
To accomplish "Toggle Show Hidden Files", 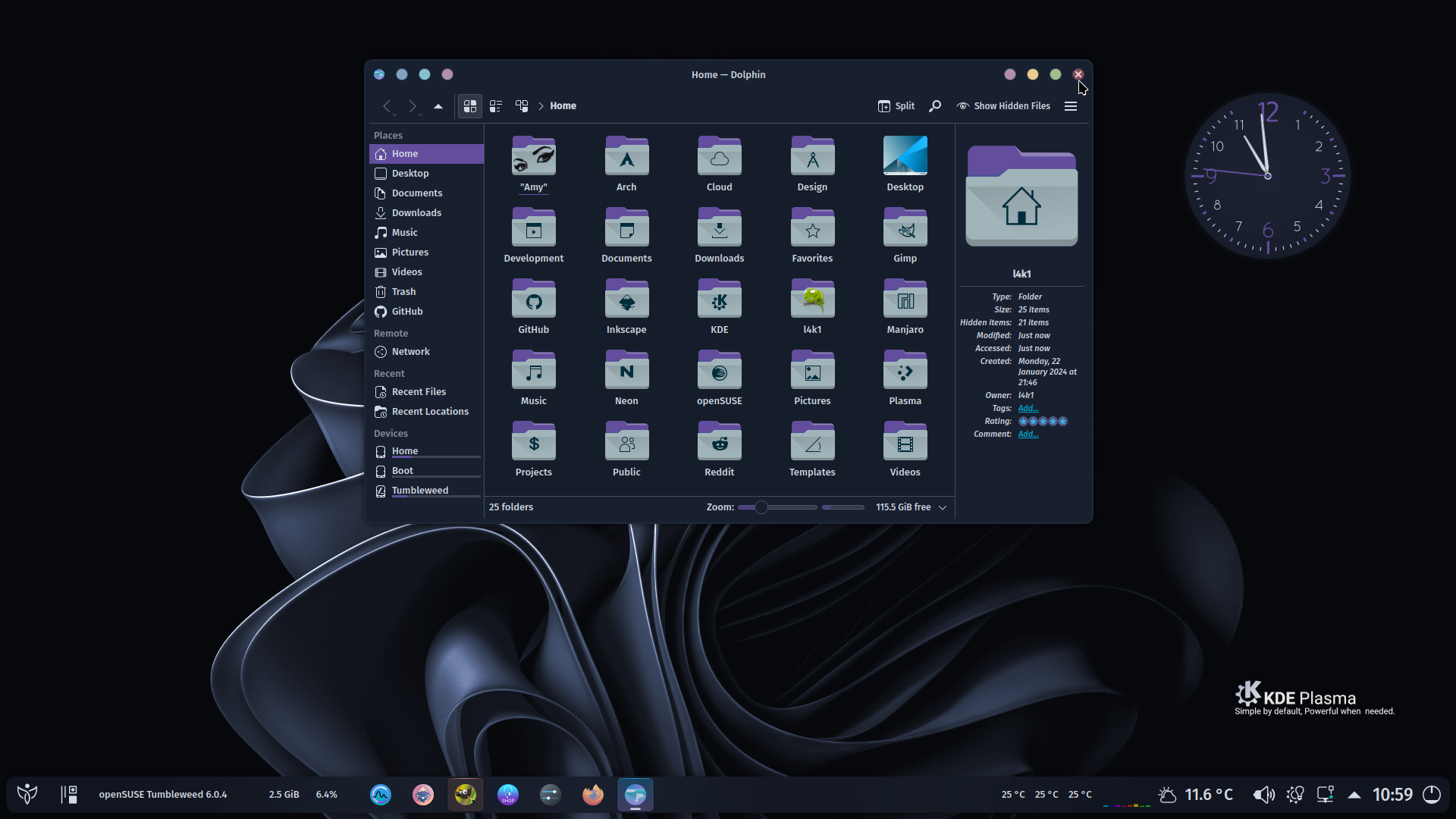I will pos(1003,105).
